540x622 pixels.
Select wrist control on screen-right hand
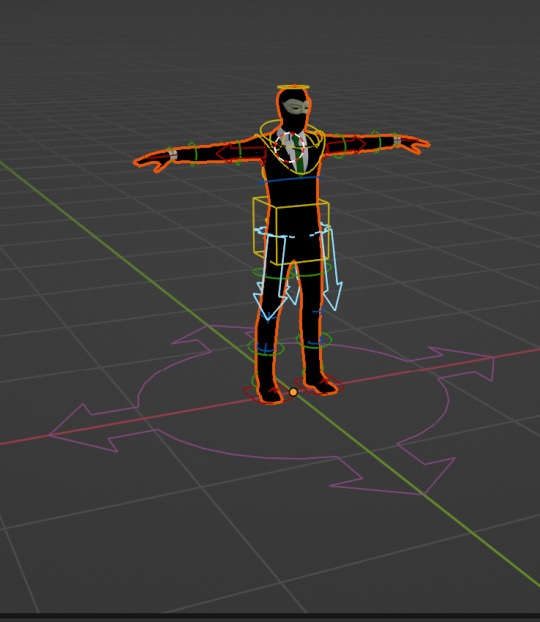point(396,140)
